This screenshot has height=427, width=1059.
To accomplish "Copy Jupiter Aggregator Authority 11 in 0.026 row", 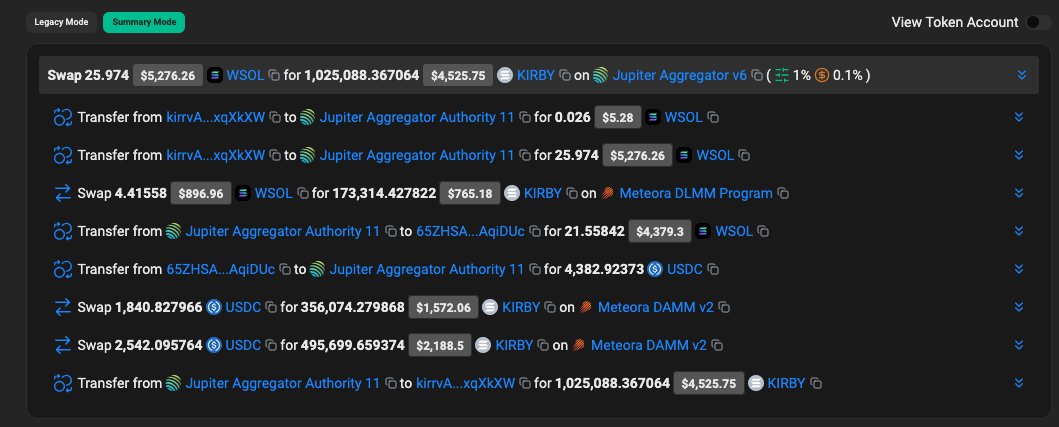I will 525,118.
